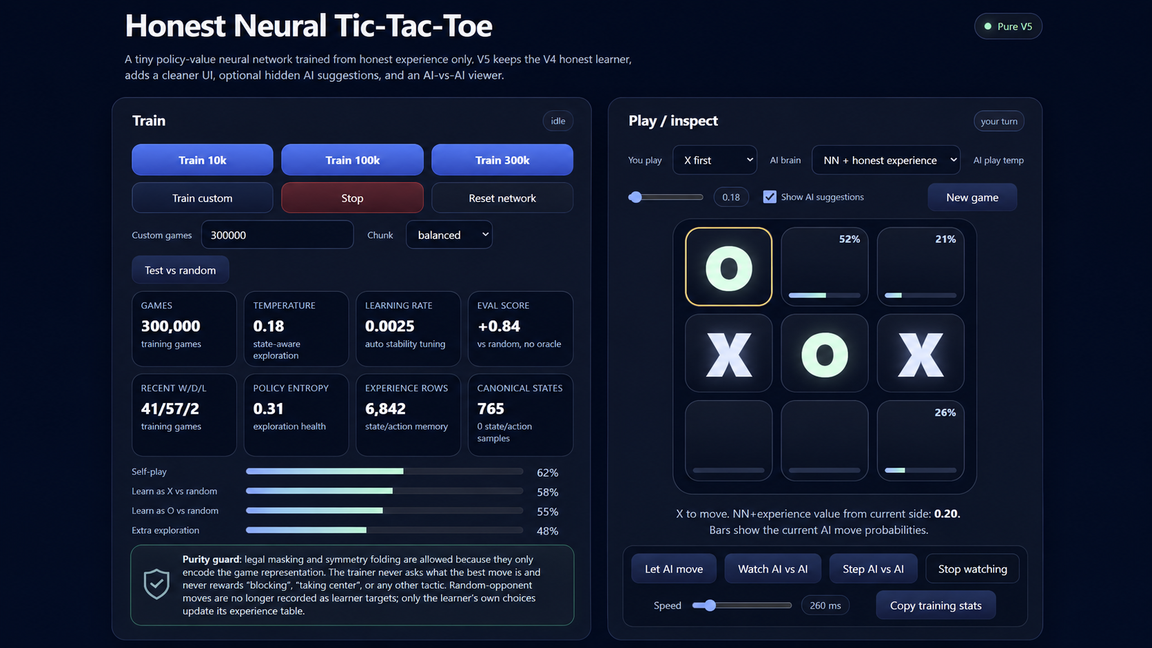Click the LEARNING RATE 0.0025 card

click(x=408, y=328)
